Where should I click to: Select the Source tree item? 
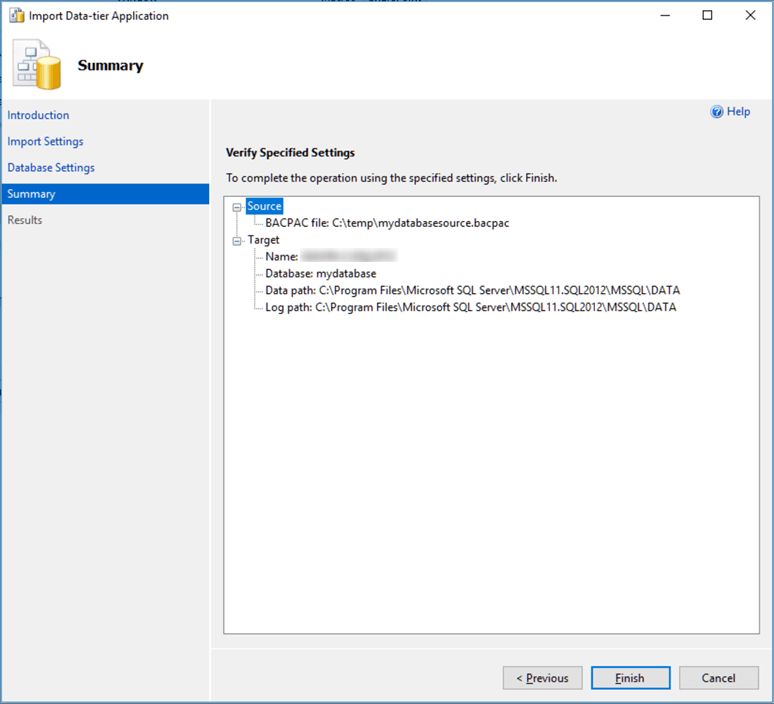point(264,206)
